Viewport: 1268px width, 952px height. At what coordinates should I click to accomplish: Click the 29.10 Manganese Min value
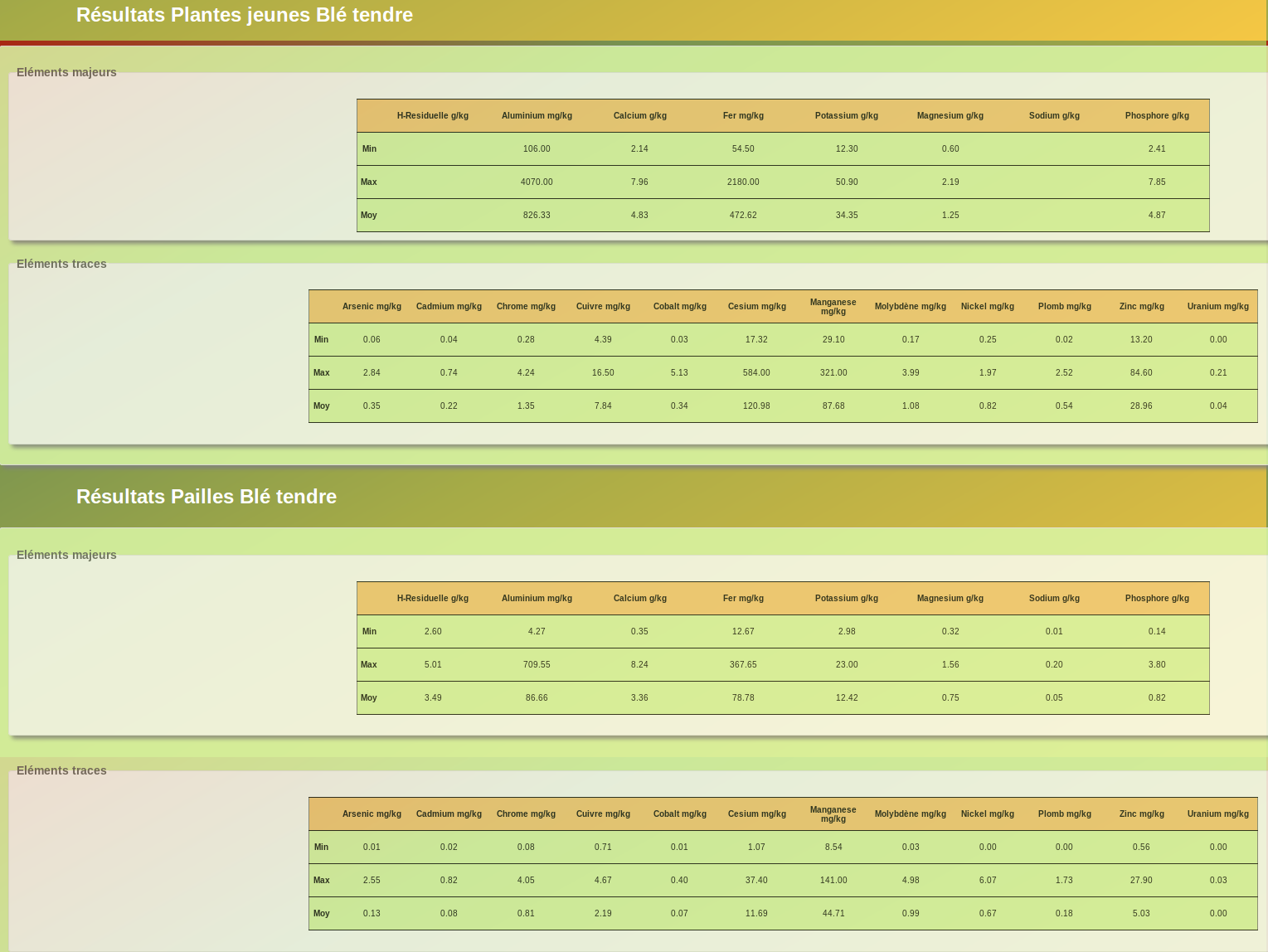click(x=833, y=339)
